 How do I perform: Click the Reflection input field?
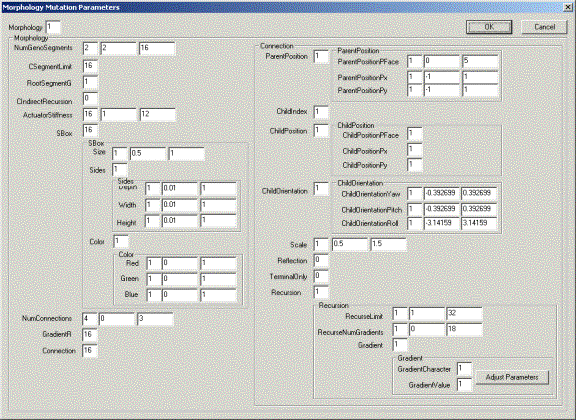click(x=321, y=261)
